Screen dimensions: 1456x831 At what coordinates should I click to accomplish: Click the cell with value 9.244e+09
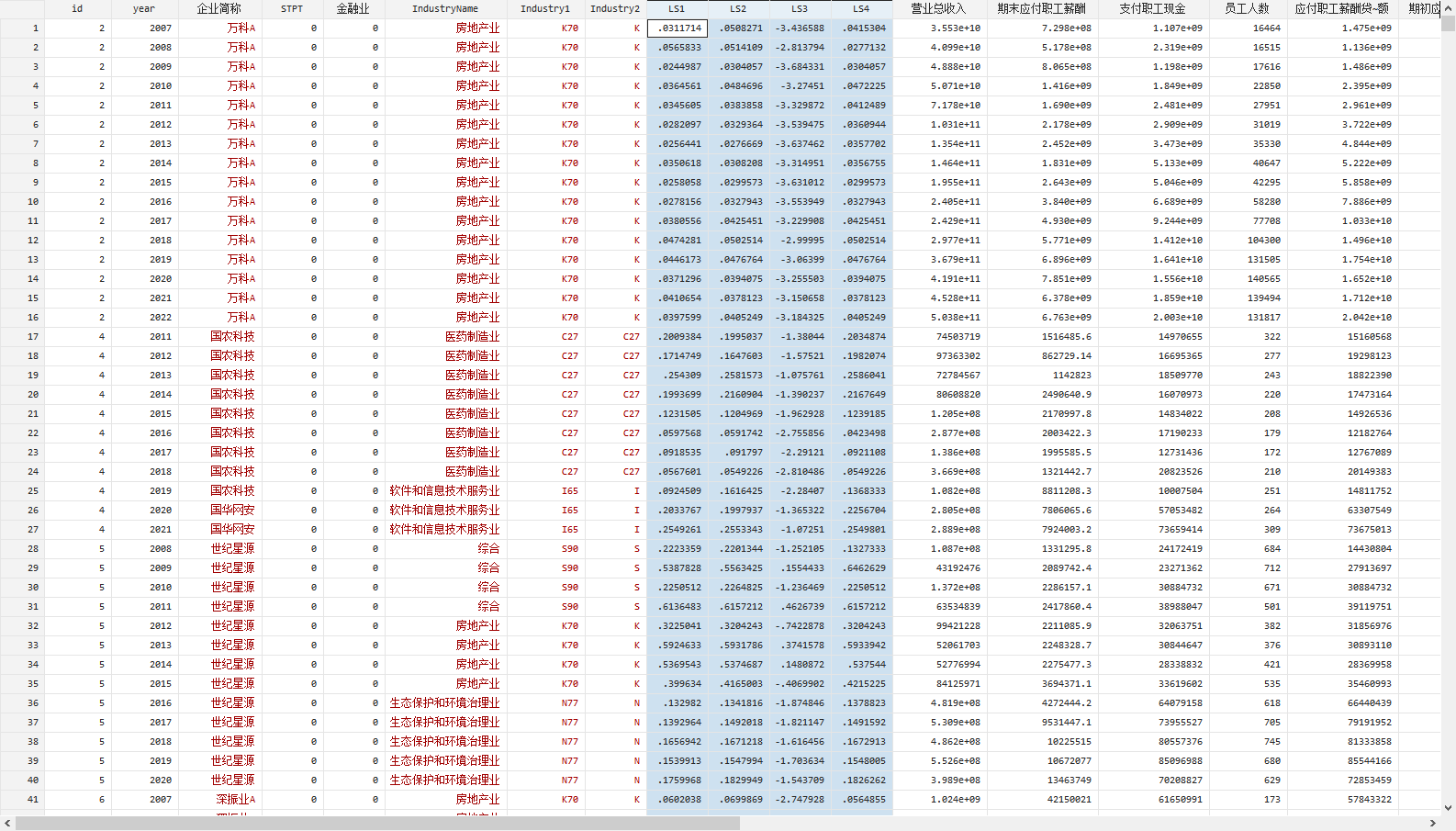(1153, 221)
